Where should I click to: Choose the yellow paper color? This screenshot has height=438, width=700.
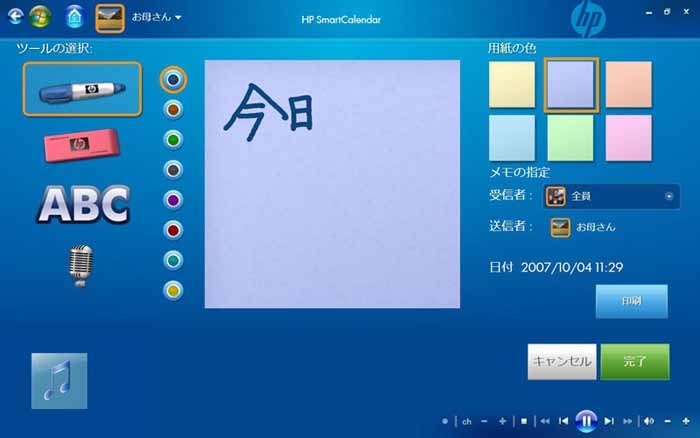pyautogui.click(x=512, y=84)
